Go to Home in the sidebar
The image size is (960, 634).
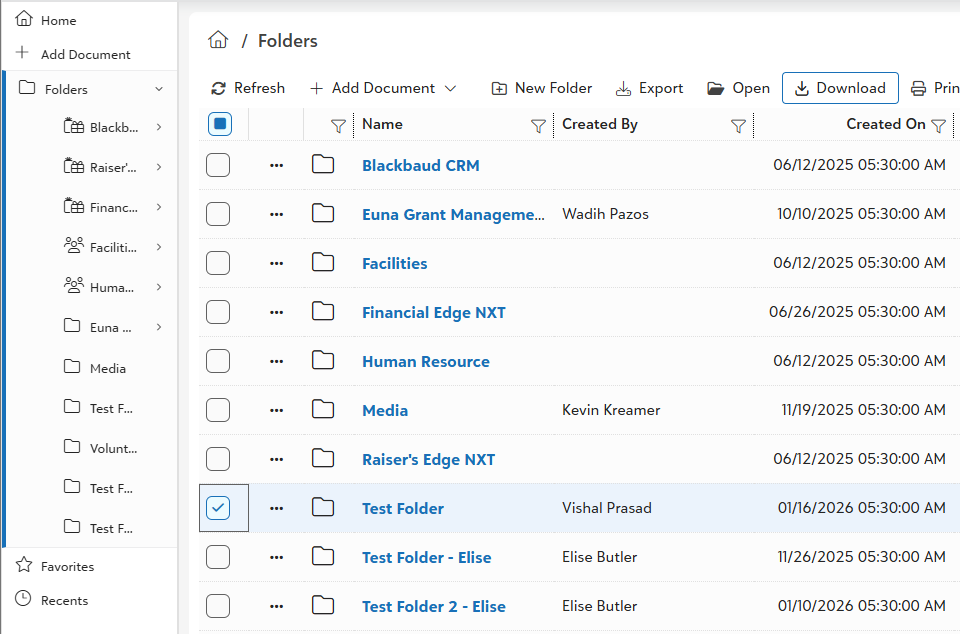point(59,21)
